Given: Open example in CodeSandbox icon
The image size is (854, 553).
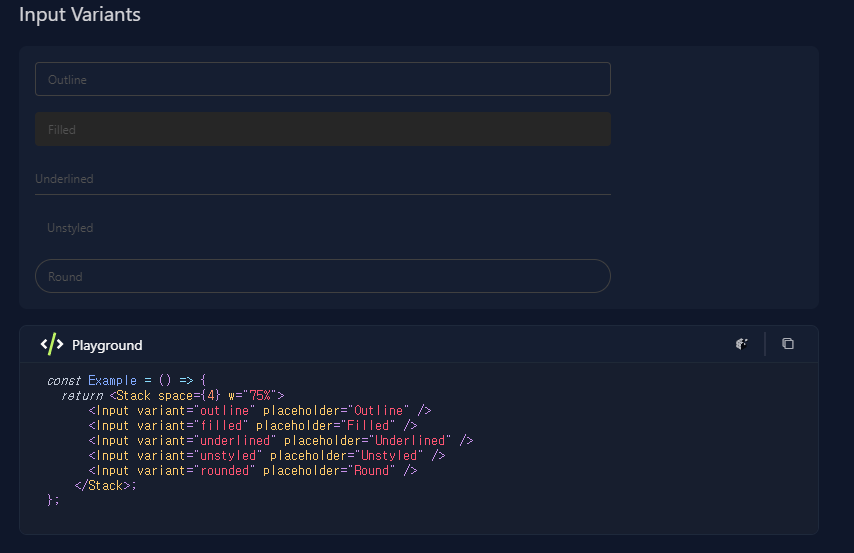Looking at the screenshot, I should [741, 344].
